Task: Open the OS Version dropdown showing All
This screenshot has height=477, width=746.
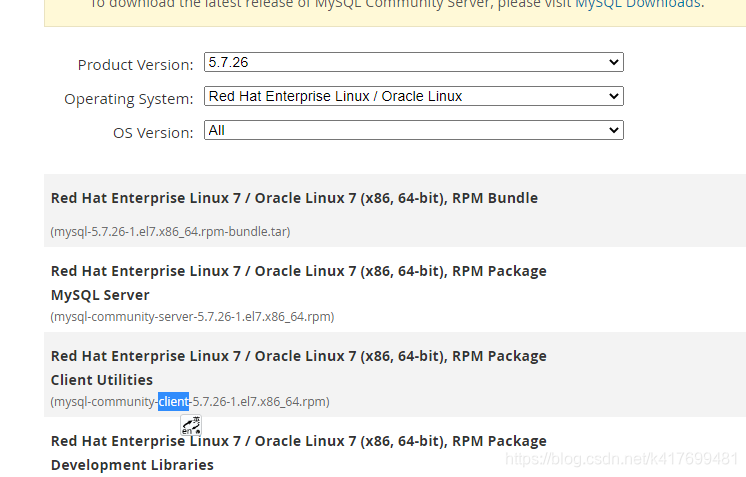Action: (413, 130)
